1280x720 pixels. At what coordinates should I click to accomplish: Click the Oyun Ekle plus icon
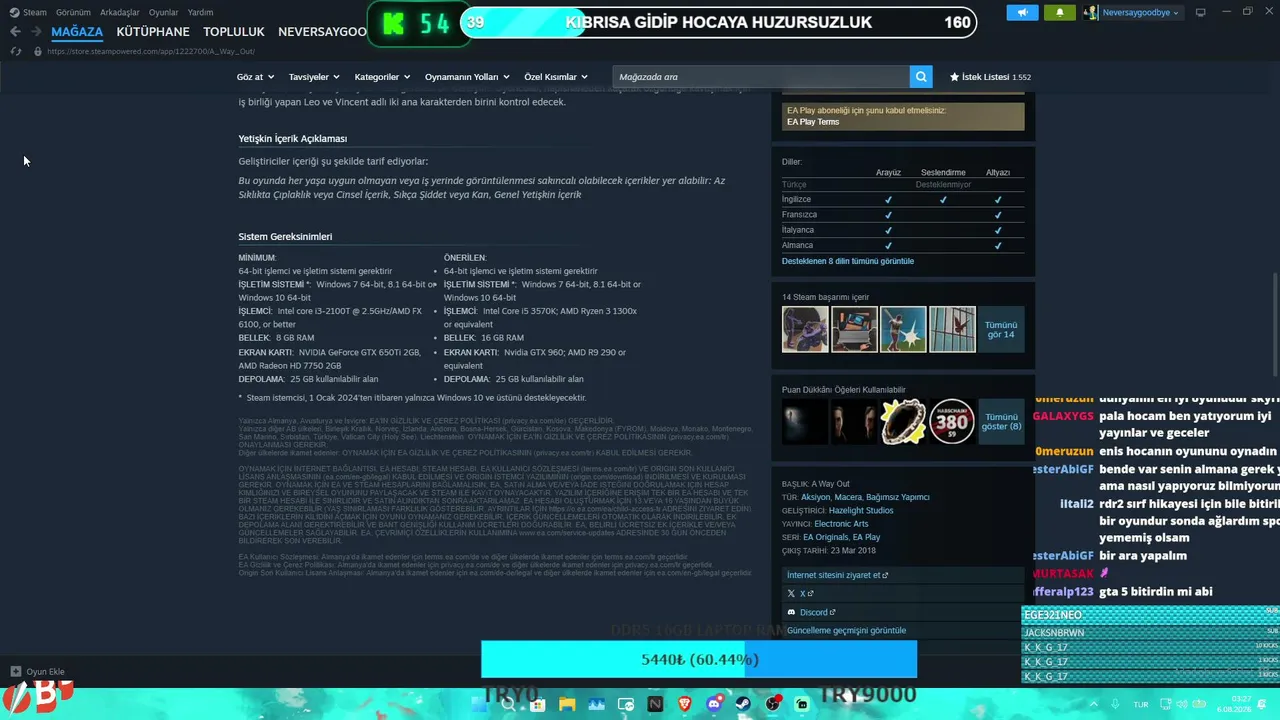click(15, 672)
